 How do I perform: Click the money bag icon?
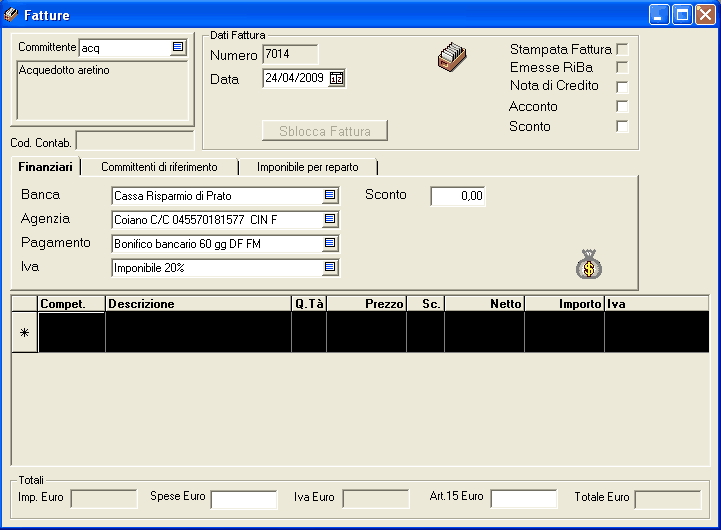(589, 264)
